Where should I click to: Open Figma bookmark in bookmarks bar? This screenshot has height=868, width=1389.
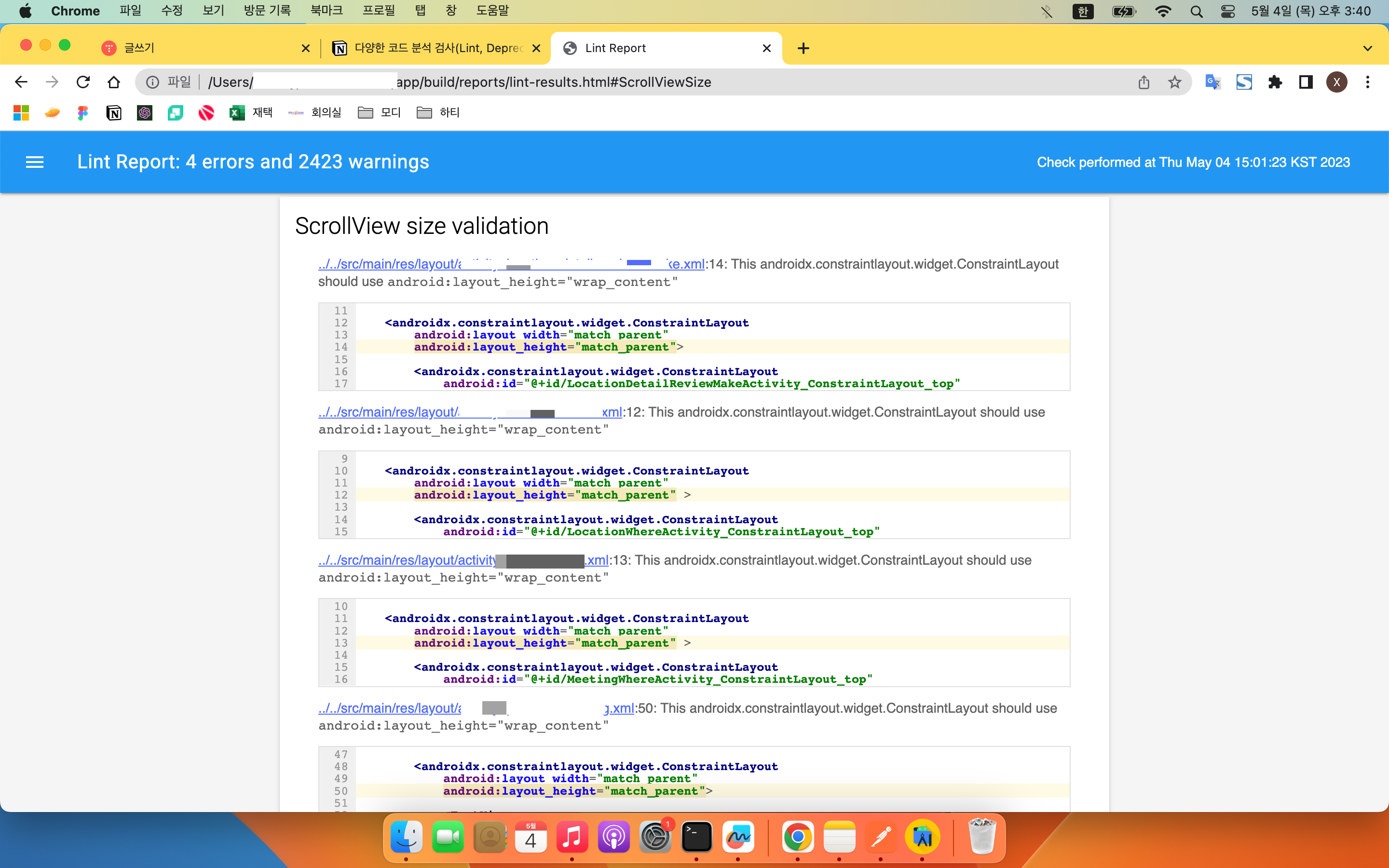(x=82, y=112)
